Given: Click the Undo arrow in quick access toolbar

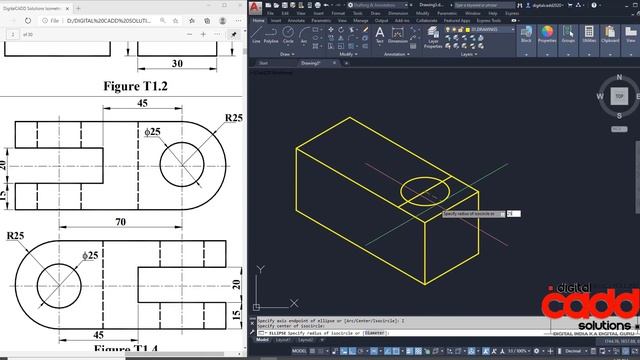Looking at the screenshot, I should coord(326,5).
